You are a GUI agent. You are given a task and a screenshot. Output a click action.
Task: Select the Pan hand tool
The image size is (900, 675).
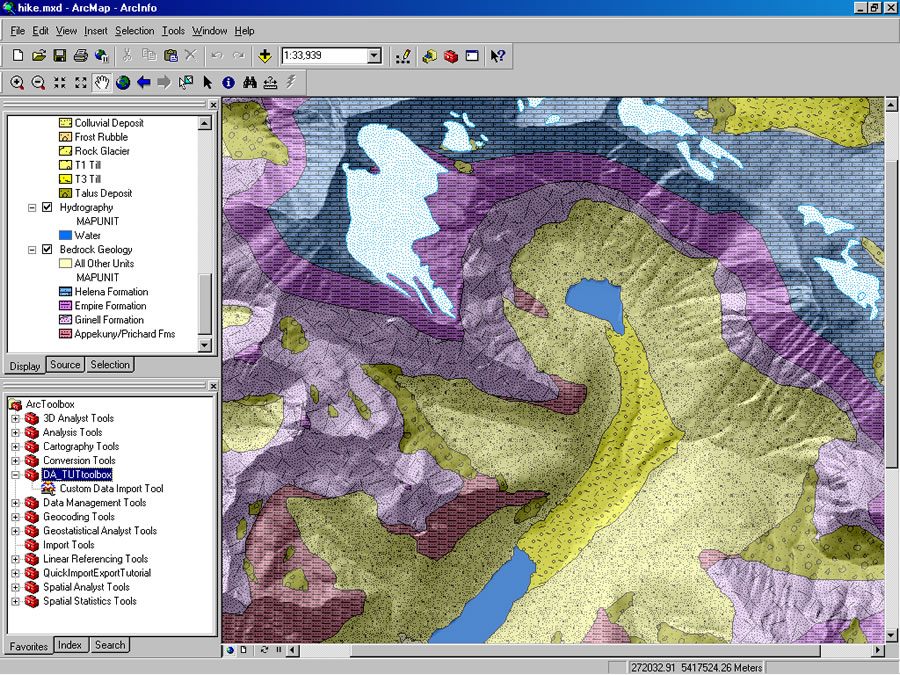102,83
